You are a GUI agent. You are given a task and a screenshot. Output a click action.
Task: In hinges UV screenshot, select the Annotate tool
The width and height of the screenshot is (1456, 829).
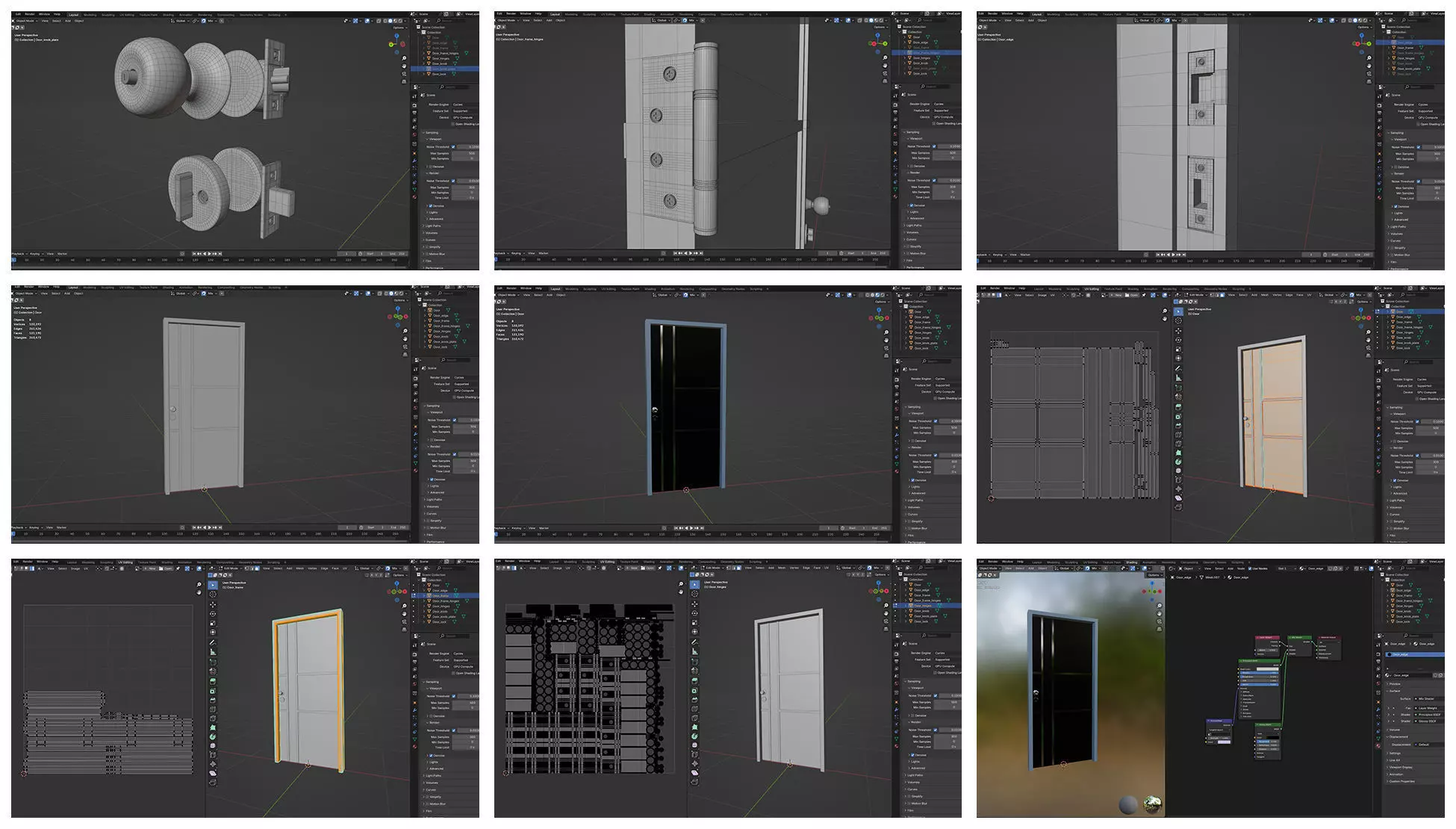coord(694,642)
